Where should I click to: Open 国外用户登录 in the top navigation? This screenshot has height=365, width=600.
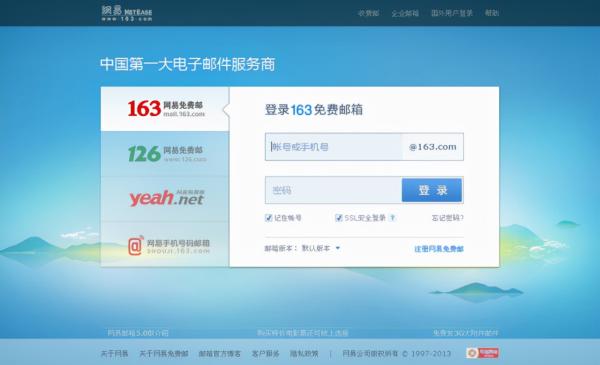point(452,13)
